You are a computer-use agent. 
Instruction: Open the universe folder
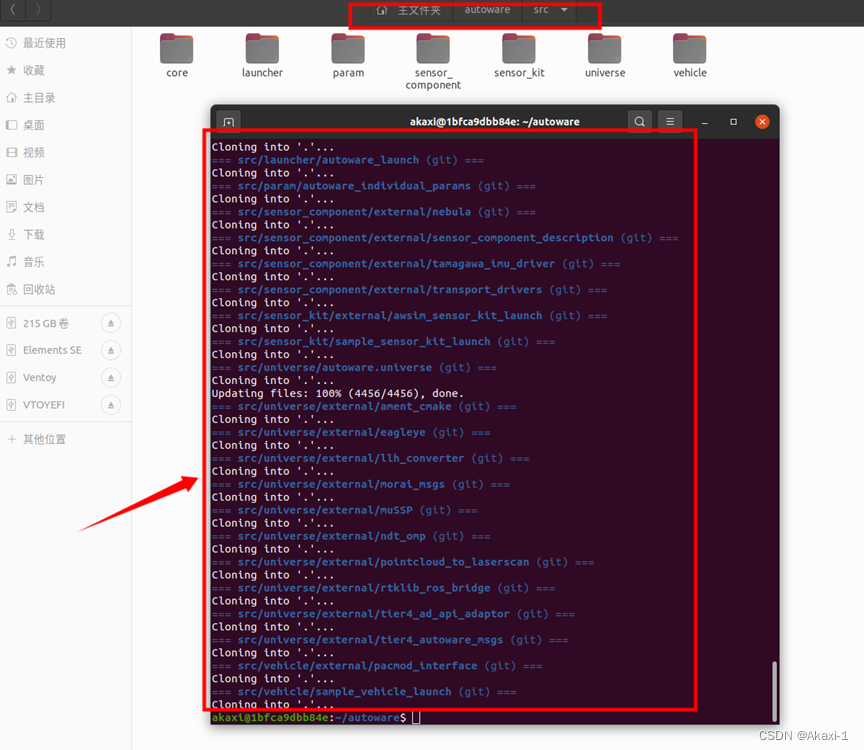click(x=605, y=55)
